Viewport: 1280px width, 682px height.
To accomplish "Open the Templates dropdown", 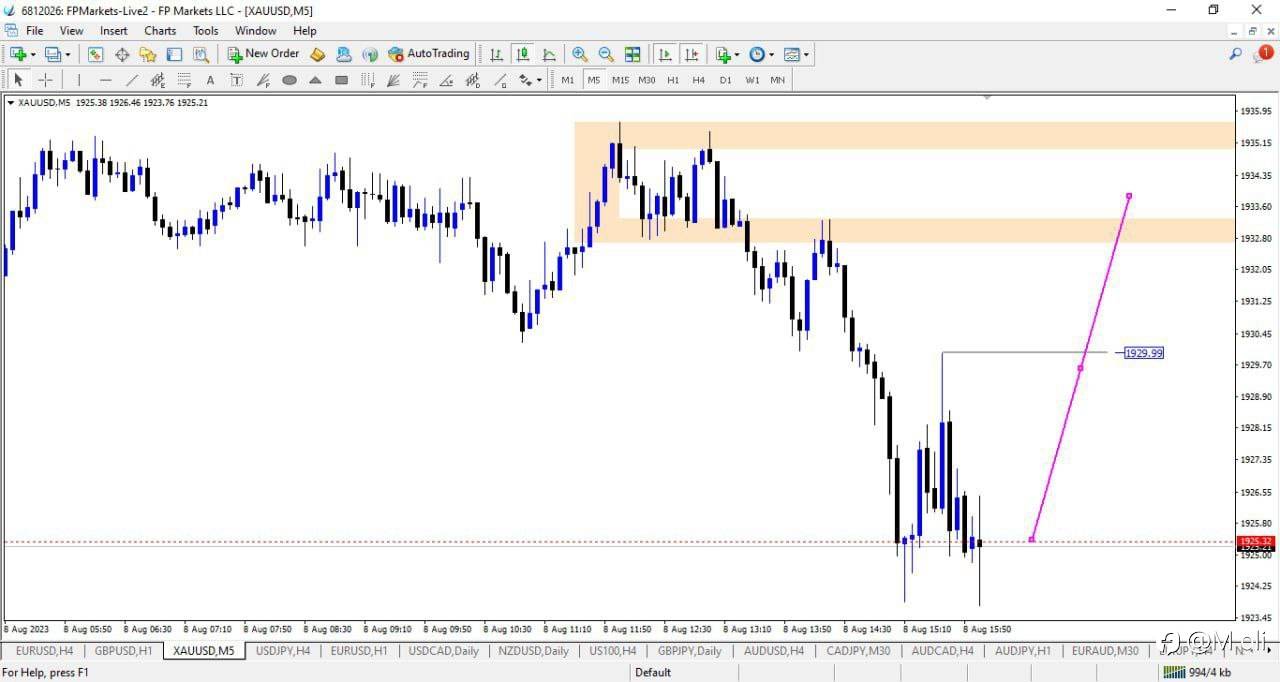I will pyautogui.click(x=796, y=54).
